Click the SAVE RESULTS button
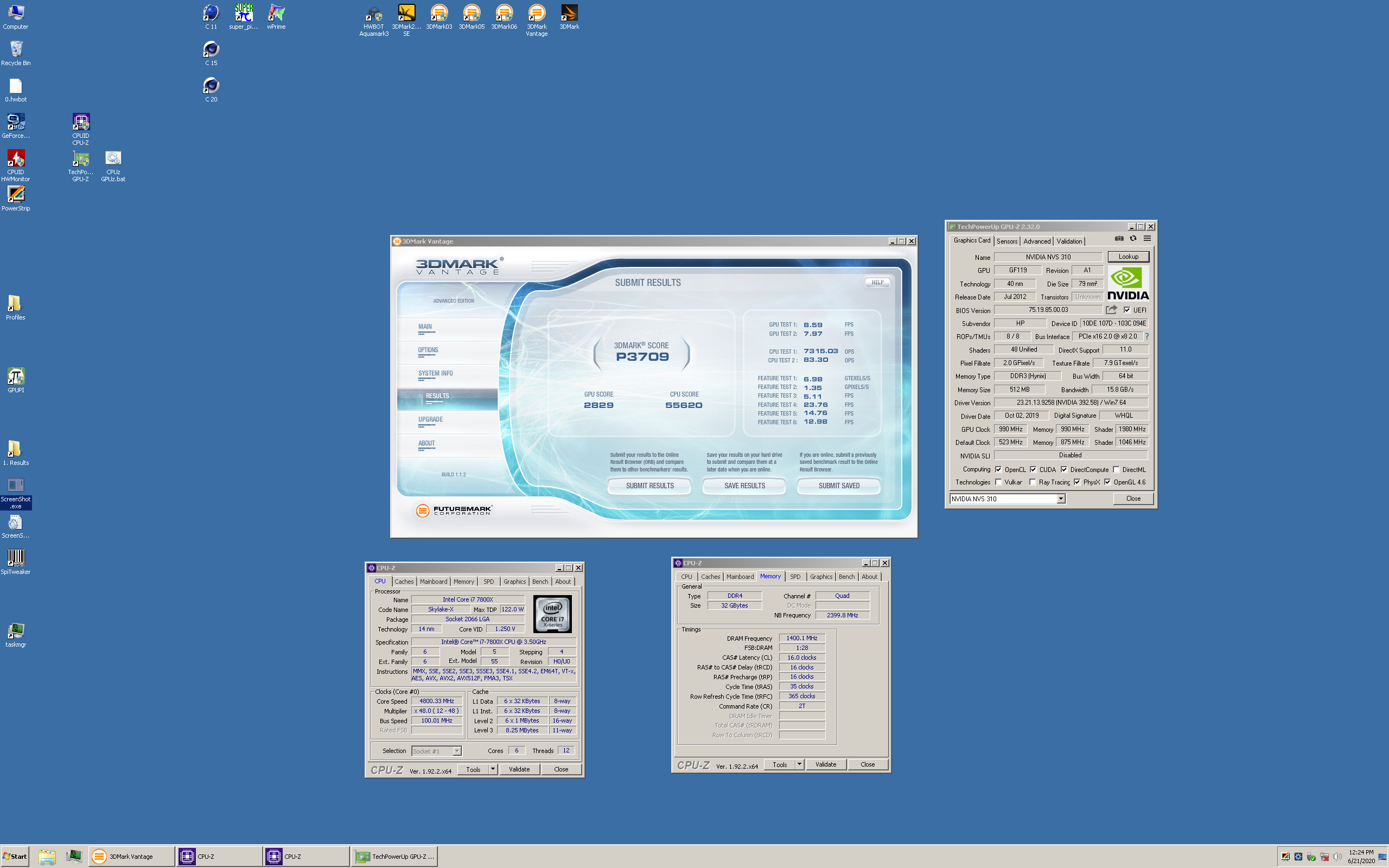Screen dimensions: 1389x868 click(x=744, y=486)
